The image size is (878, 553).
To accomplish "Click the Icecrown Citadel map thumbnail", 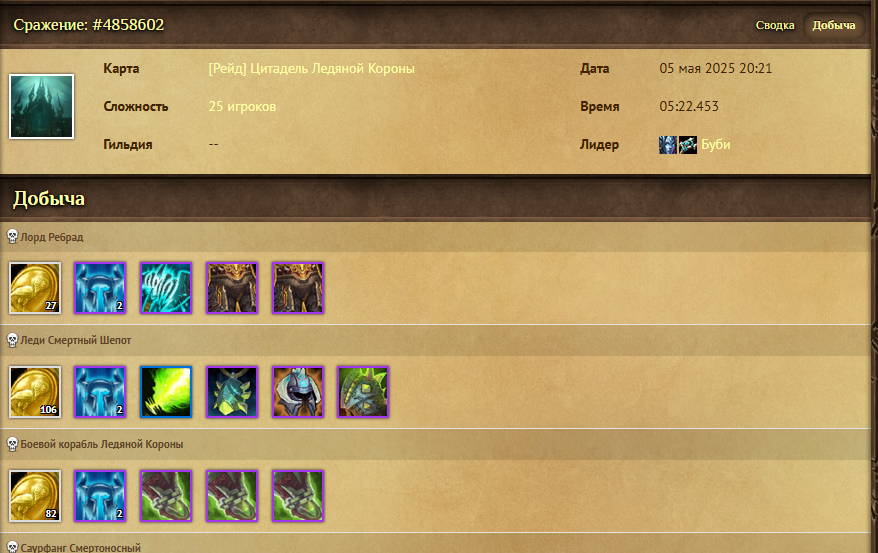I will click(41, 106).
